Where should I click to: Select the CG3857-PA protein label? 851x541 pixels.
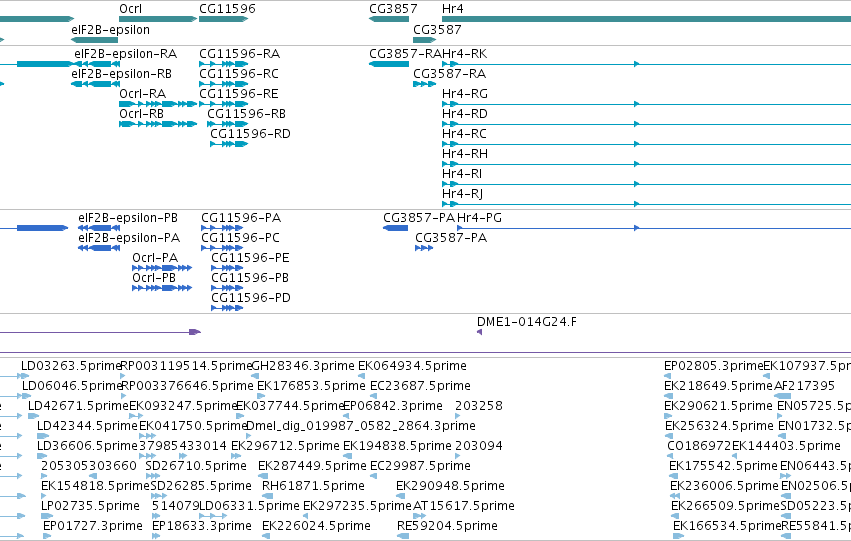[x=419, y=218]
